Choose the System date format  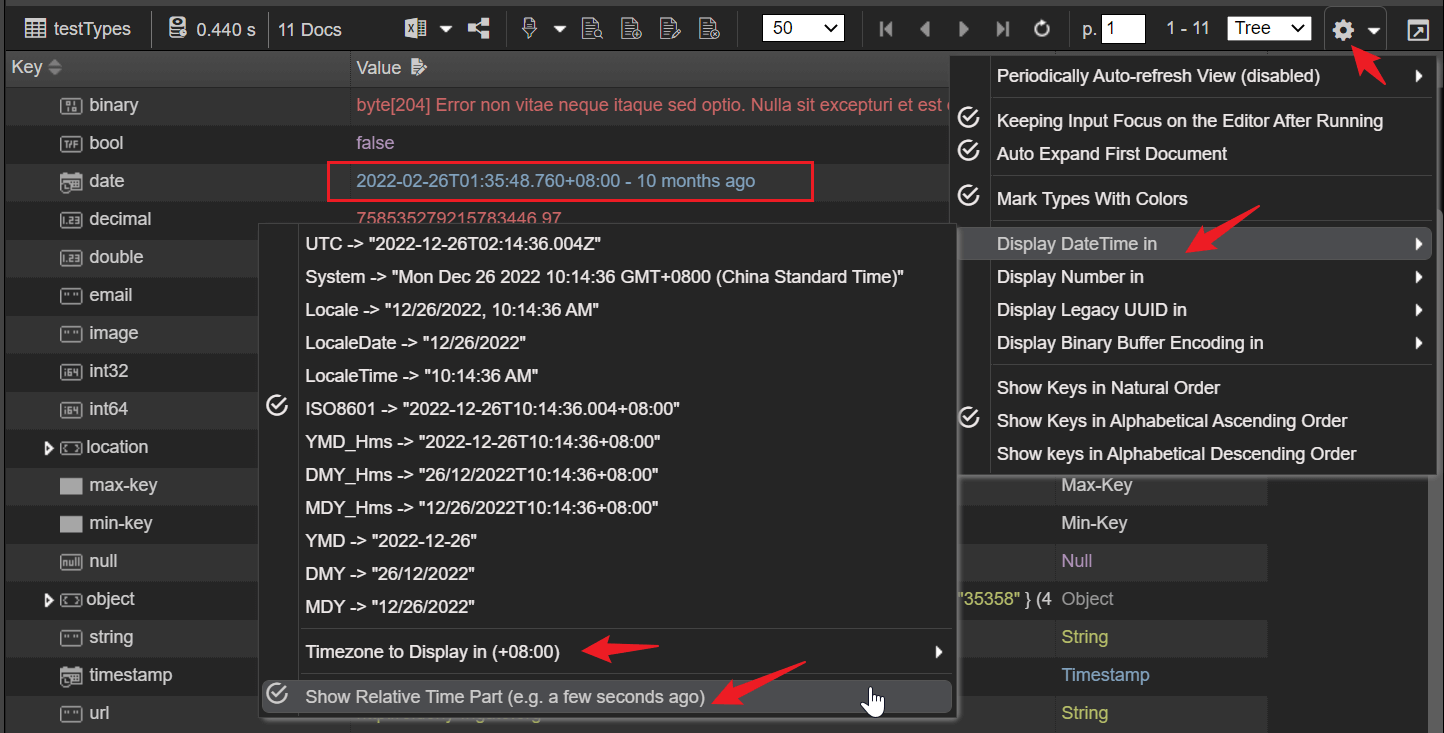606,276
